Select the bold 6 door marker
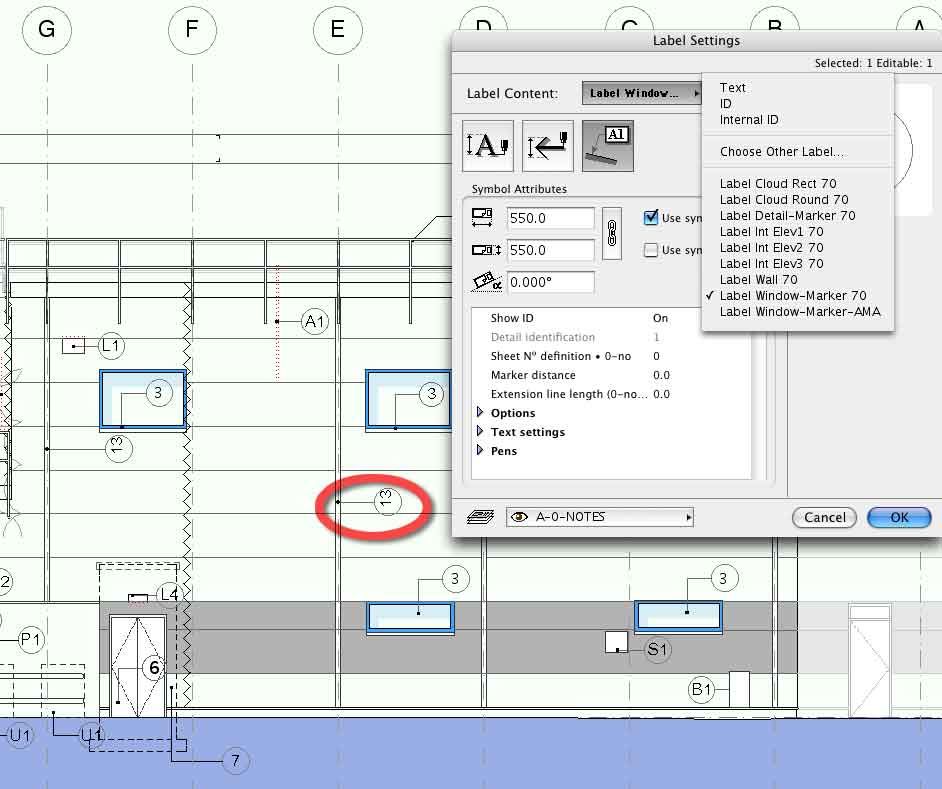942x789 pixels. click(154, 668)
